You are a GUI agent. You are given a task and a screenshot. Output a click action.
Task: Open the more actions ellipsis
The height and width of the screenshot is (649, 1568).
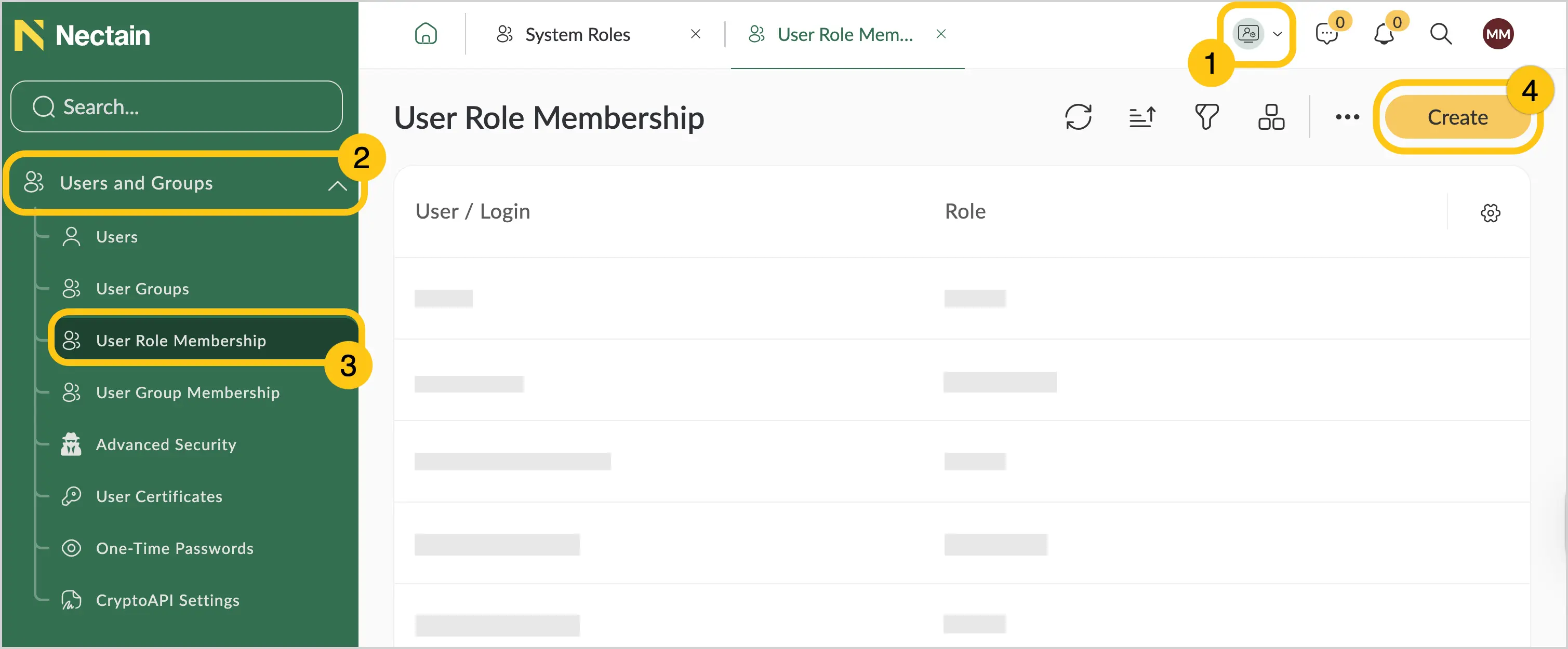(x=1347, y=117)
